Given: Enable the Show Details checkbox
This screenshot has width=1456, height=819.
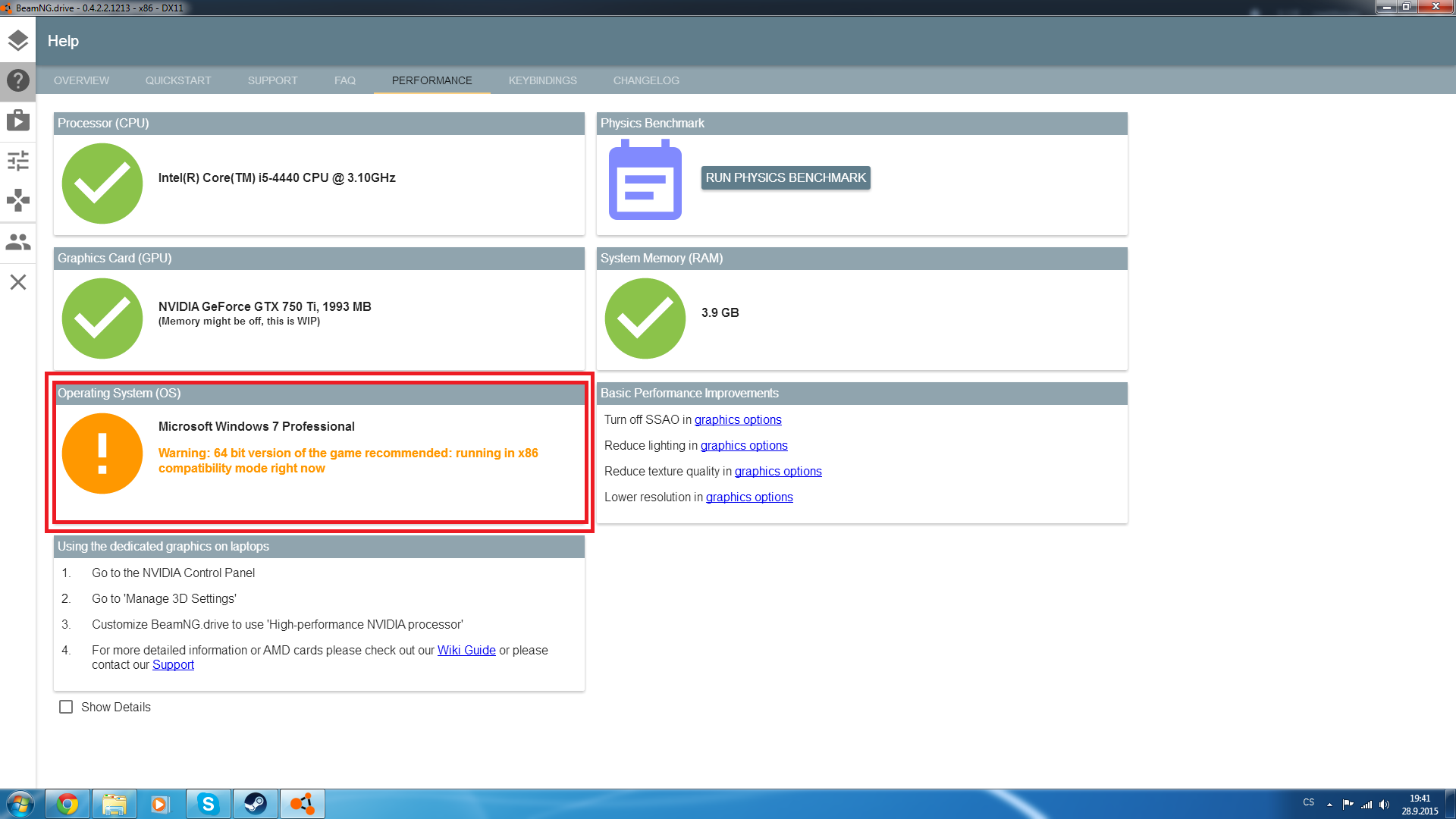Looking at the screenshot, I should point(66,707).
